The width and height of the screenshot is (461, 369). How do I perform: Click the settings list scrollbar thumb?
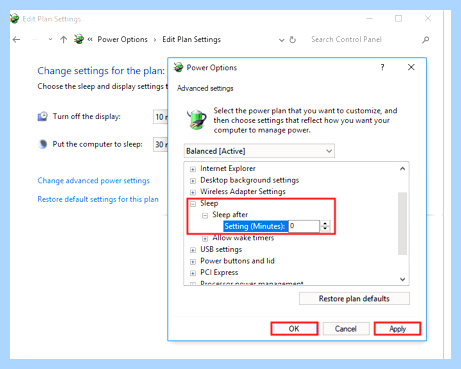402,223
